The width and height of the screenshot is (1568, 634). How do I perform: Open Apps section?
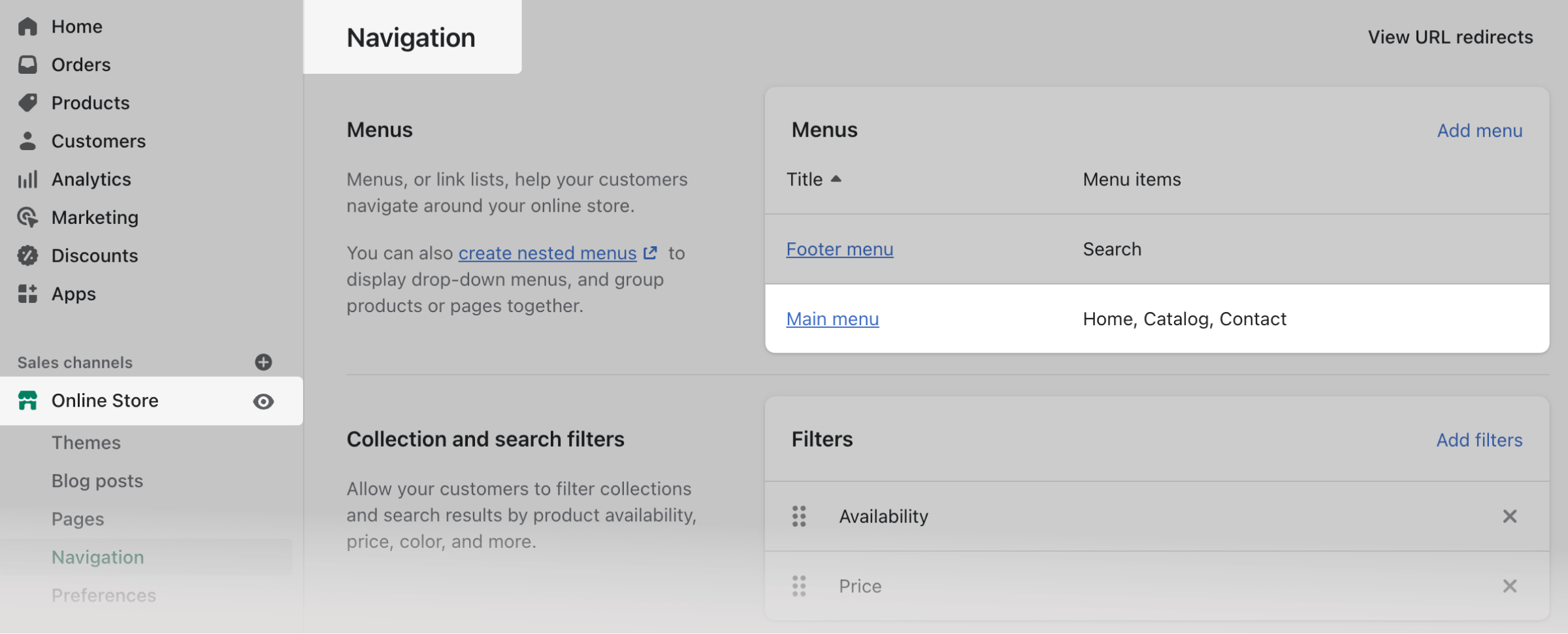74,294
